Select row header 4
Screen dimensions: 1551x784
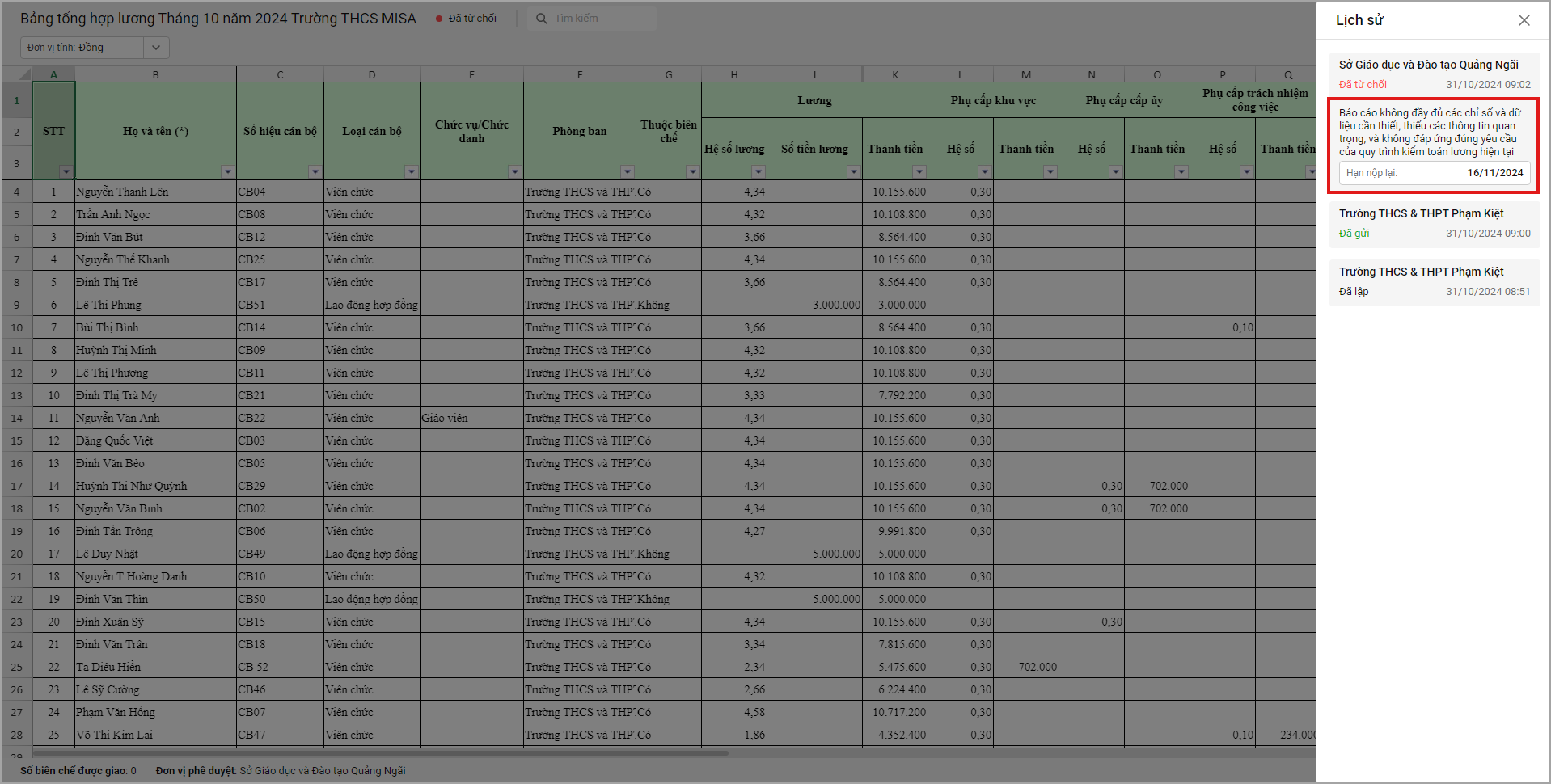[16, 192]
